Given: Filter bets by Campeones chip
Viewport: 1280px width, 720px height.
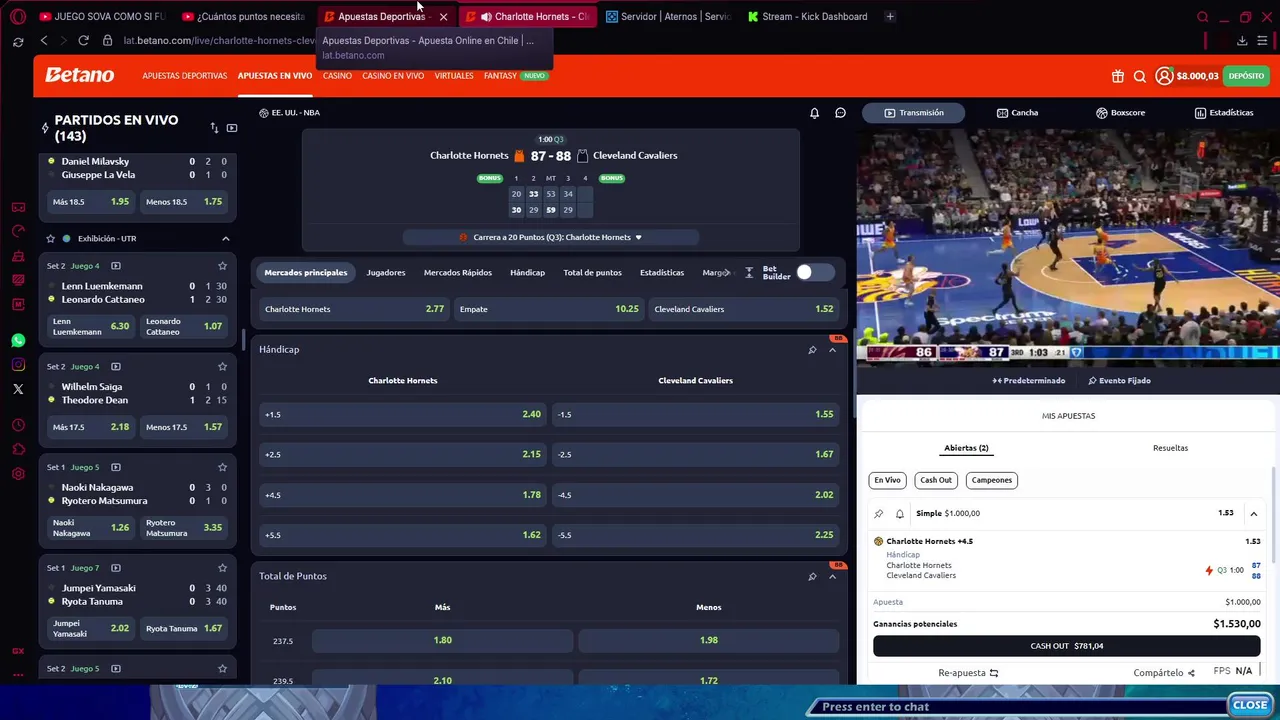Looking at the screenshot, I should [x=992, y=480].
